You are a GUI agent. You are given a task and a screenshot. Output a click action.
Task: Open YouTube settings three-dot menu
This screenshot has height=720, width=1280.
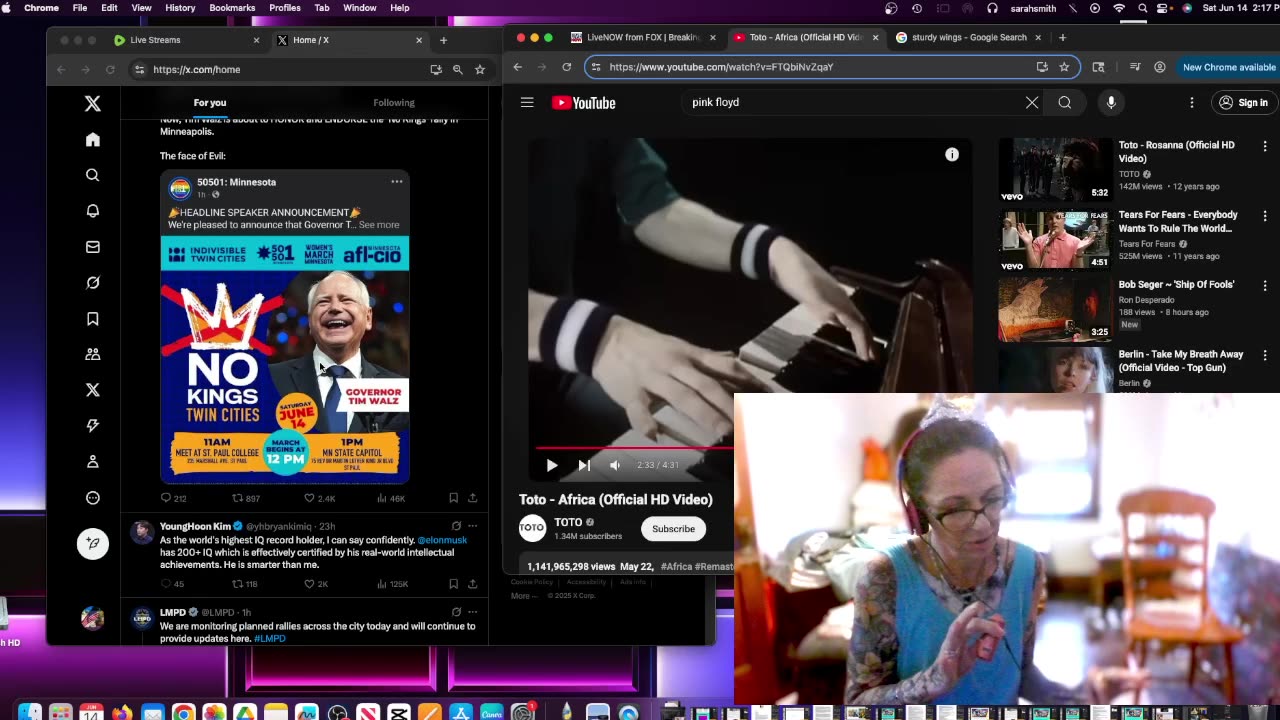coord(1192,102)
